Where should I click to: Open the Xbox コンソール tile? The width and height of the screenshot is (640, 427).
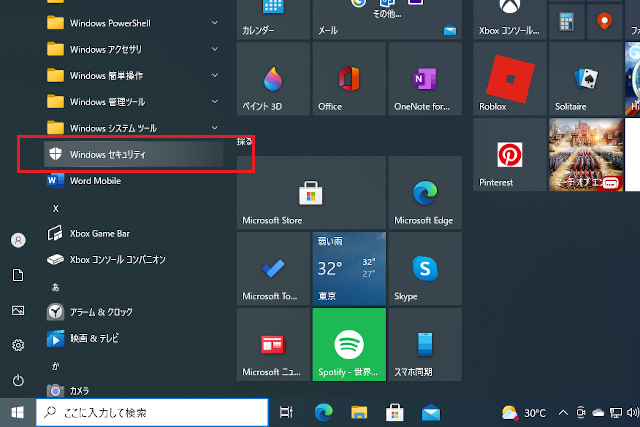(x=510, y=20)
